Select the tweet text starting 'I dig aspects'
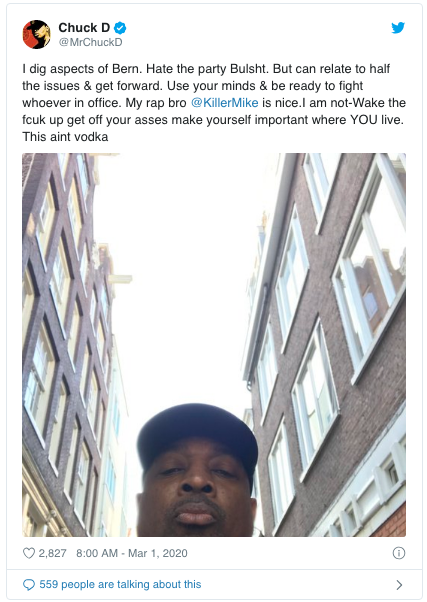Image resolution: width=427 pixels, height=602 pixels. 214,103
